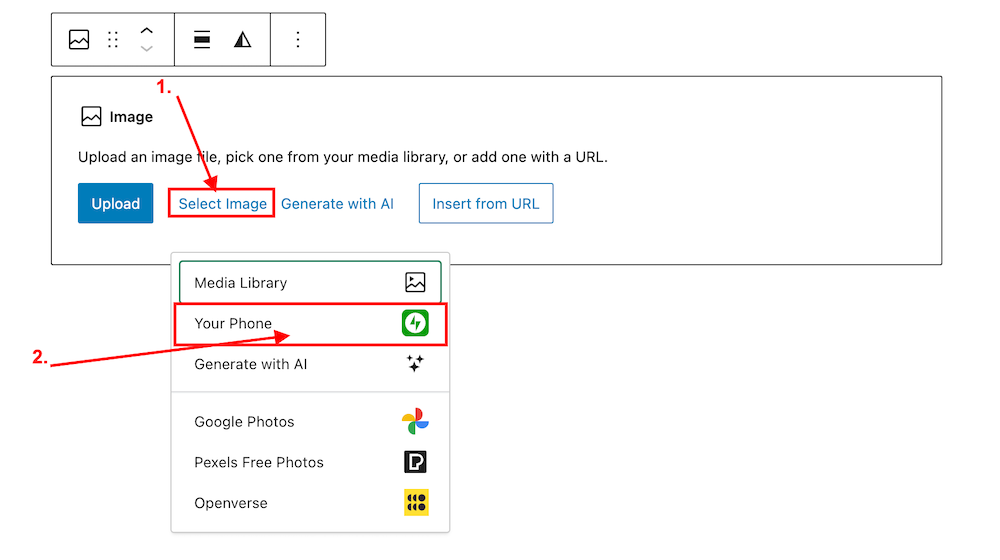Open the block options three-dot menu
Viewport: 1000px width, 560px height.
tap(297, 40)
